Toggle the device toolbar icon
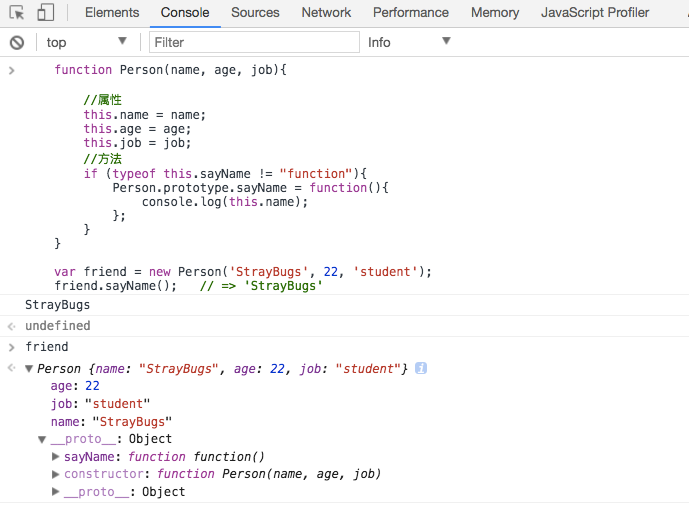The height and width of the screenshot is (505, 689). click(x=46, y=12)
